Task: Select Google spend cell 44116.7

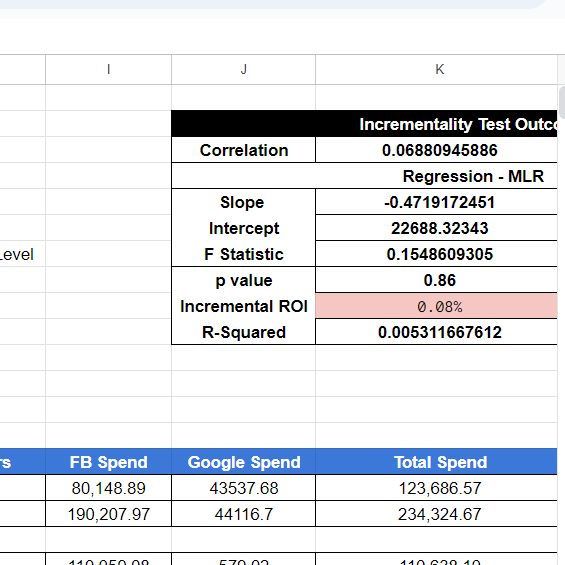Action: (x=244, y=514)
